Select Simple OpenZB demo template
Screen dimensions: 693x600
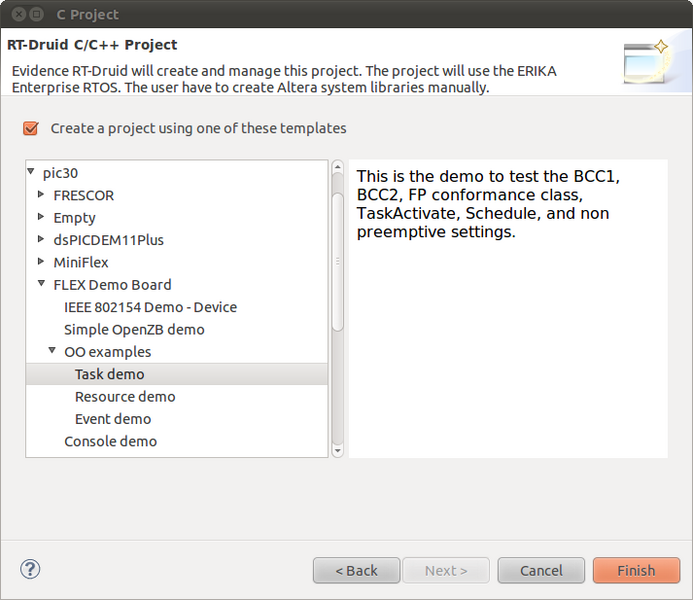(134, 330)
